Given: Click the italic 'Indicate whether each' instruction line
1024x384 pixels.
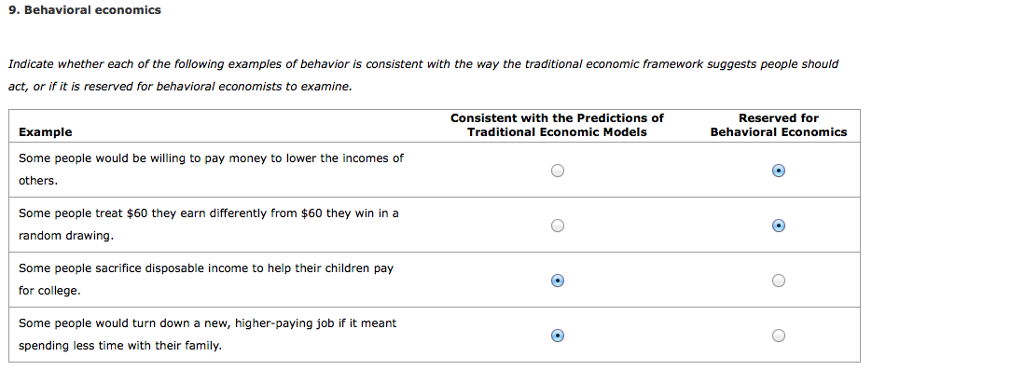Looking at the screenshot, I should [x=423, y=64].
